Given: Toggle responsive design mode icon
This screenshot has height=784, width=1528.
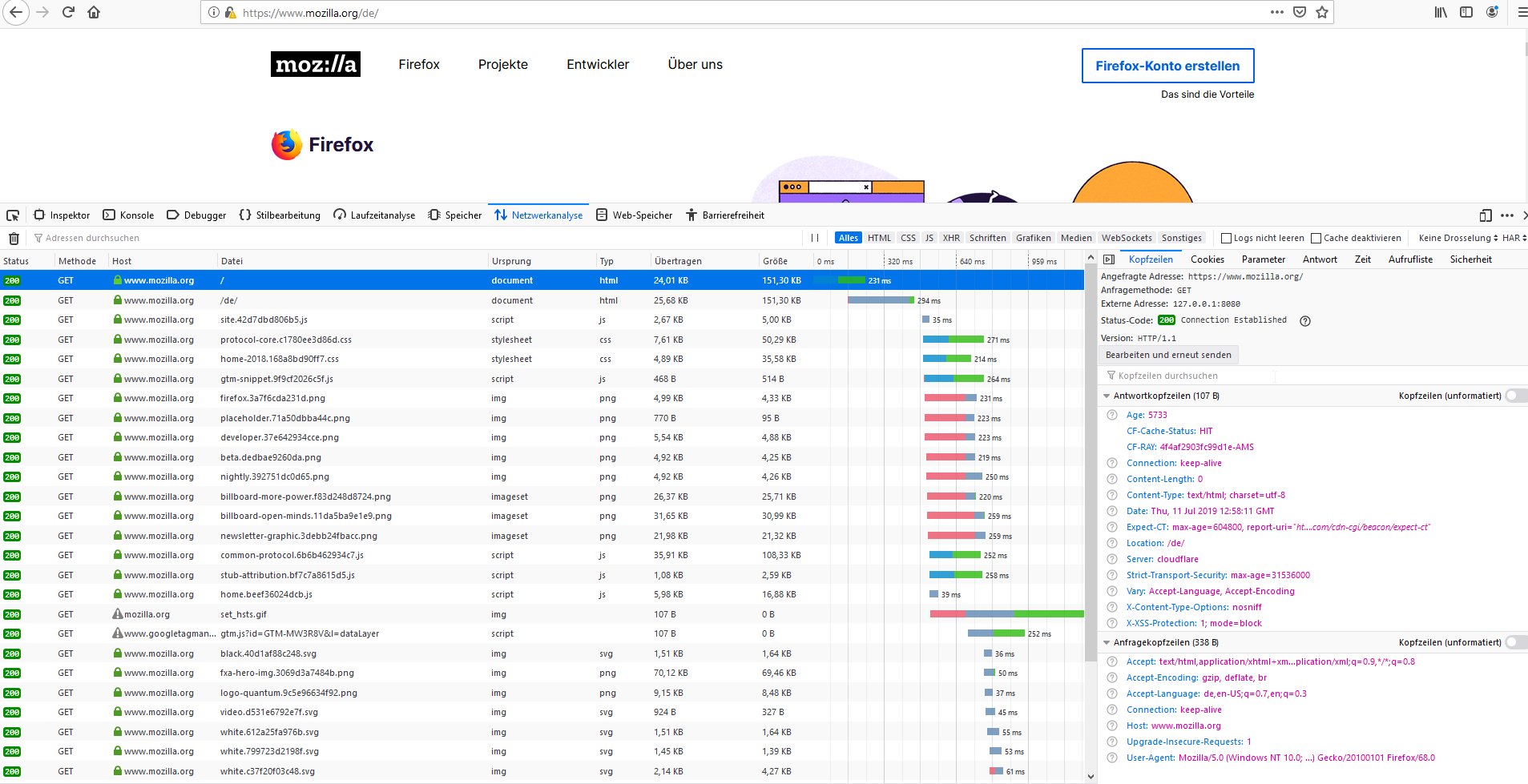Looking at the screenshot, I should [x=1486, y=215].
